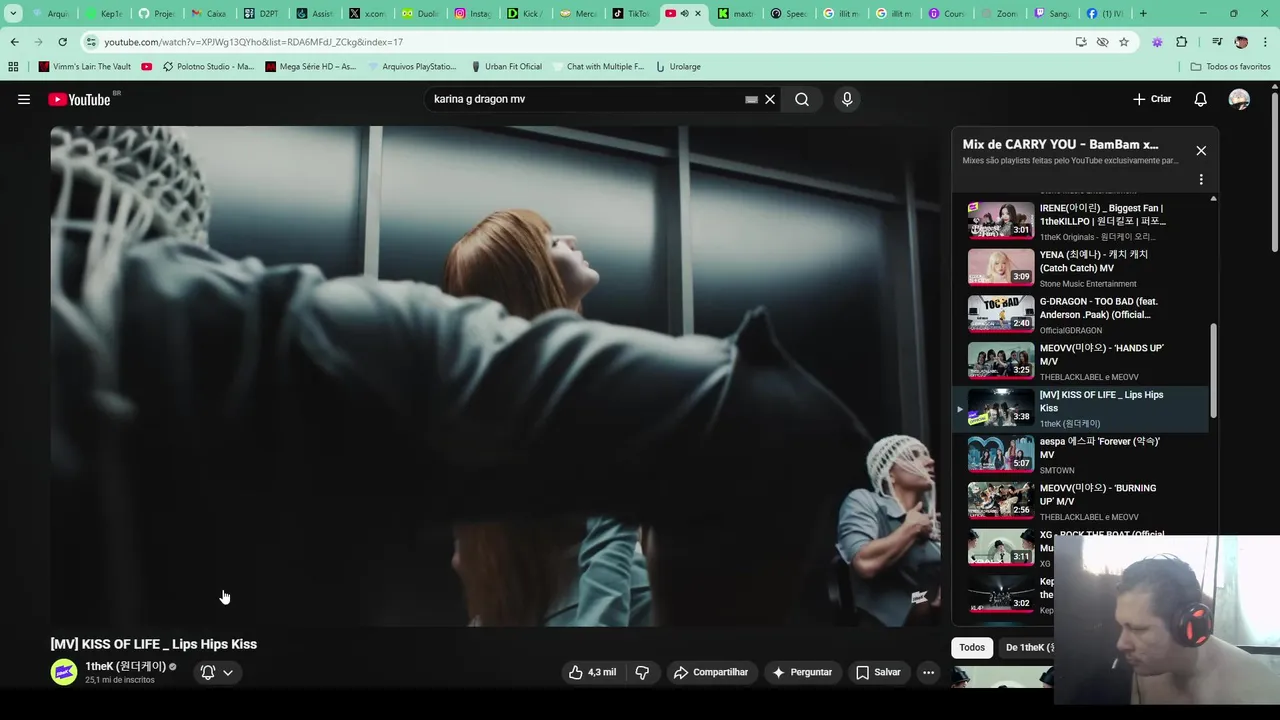
Task: Play G-DRAGON TOO BAD in the playlist
Action: (1080, 314)
